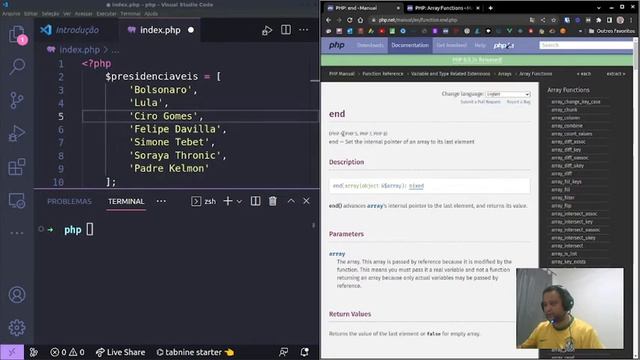Bookmark this page with the star icon
The width and height of the screenshot is (640, 360).
553,20
